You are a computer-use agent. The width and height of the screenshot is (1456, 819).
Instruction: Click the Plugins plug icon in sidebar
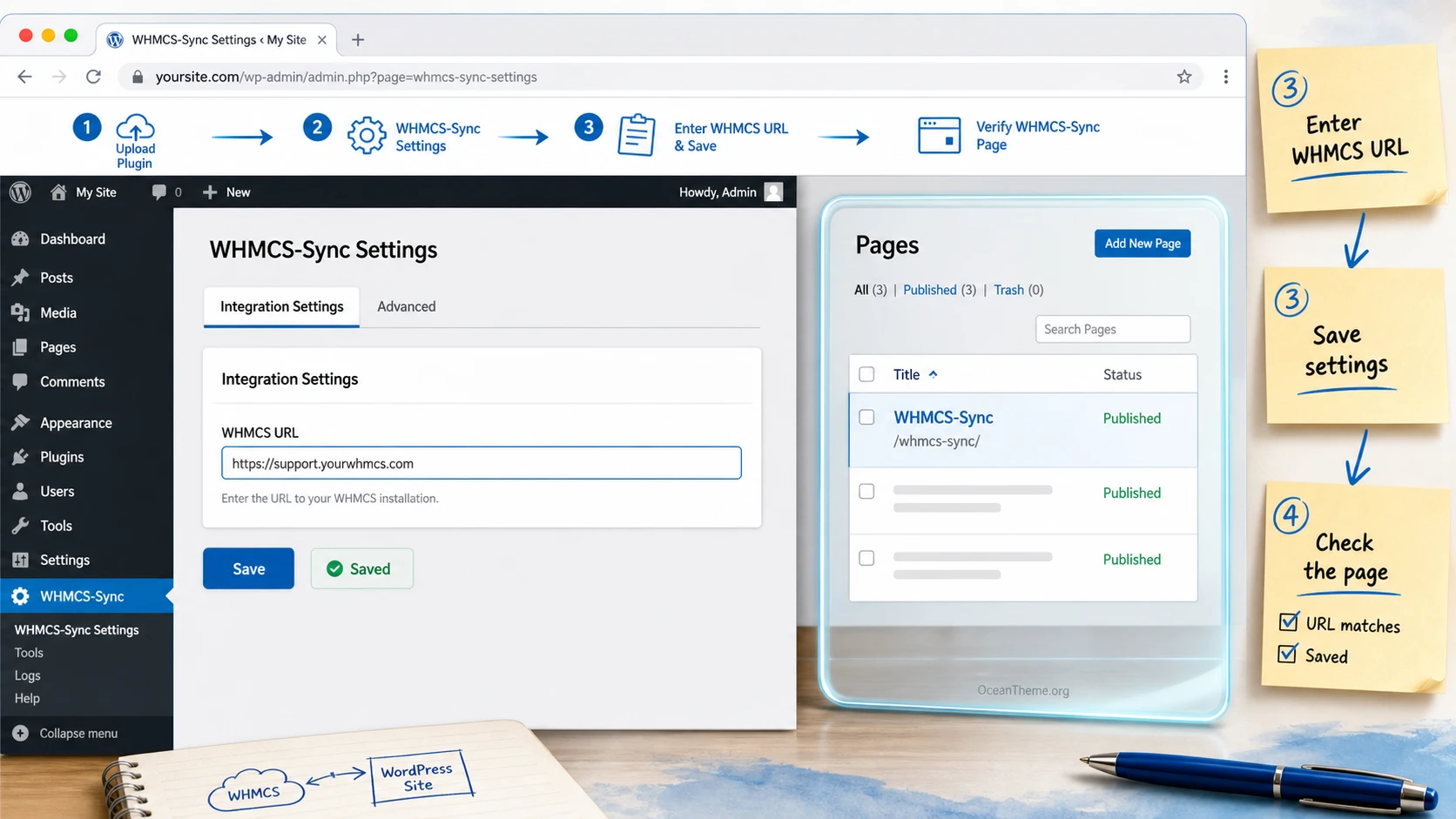(20, 457)
